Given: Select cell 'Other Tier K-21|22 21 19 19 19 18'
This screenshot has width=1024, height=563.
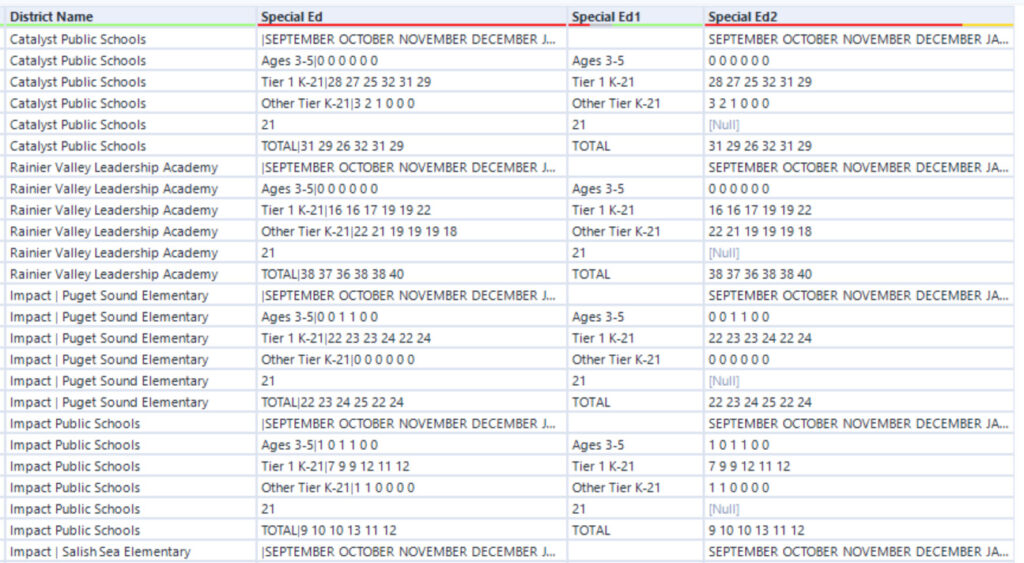Looking at the screenshot, I should tap(411, 231).
